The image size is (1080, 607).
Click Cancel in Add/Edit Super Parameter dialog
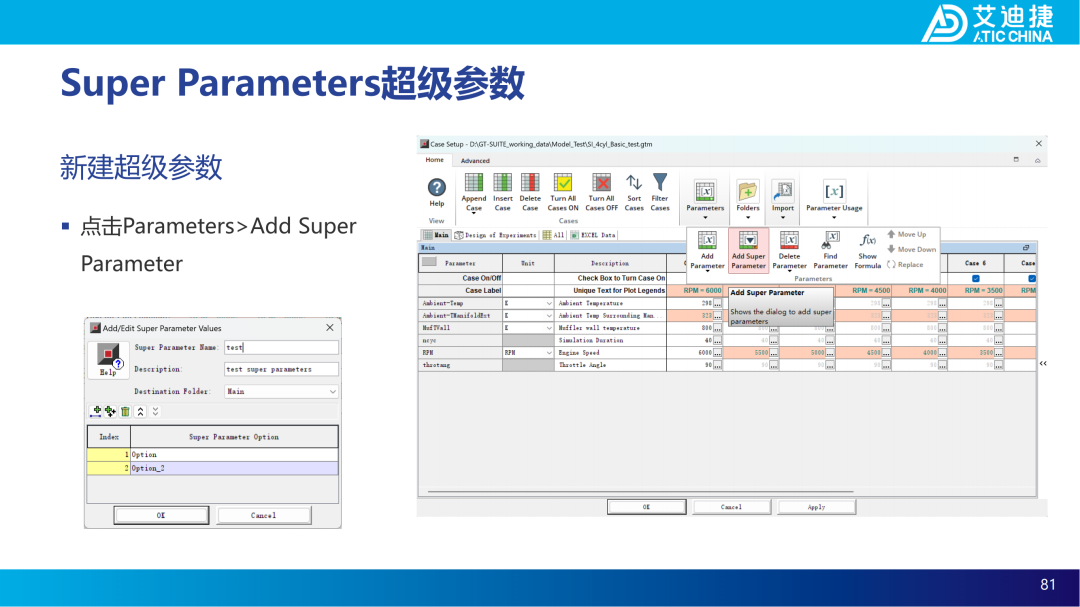tap(264, 515)
